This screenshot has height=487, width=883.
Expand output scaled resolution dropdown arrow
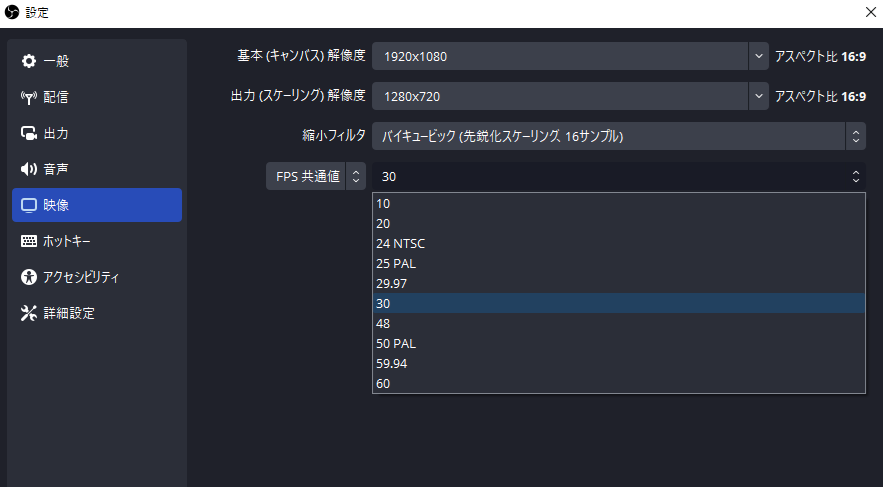[759, 96]
